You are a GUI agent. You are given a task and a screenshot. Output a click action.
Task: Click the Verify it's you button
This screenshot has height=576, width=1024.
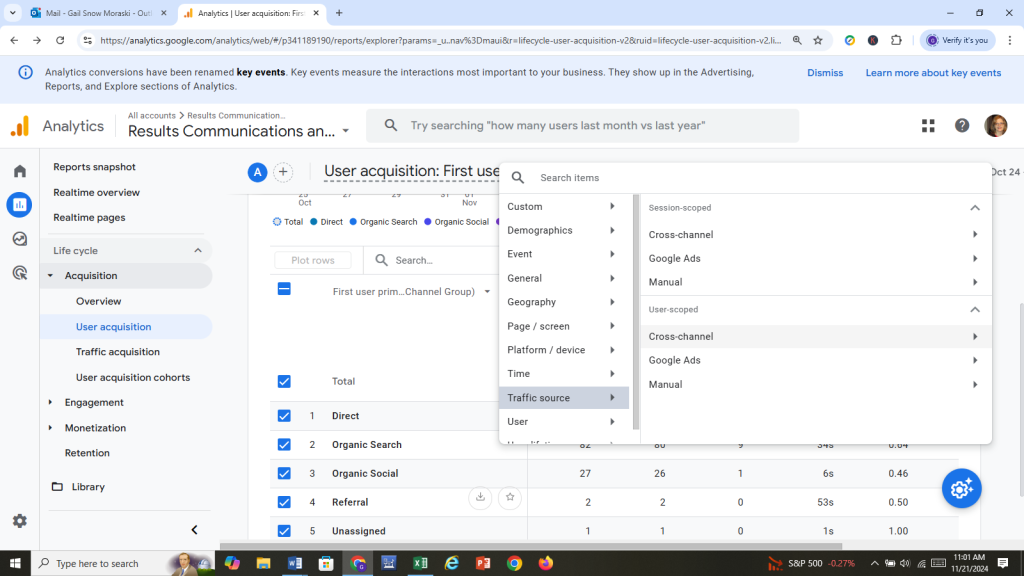(x=957, y=40)
